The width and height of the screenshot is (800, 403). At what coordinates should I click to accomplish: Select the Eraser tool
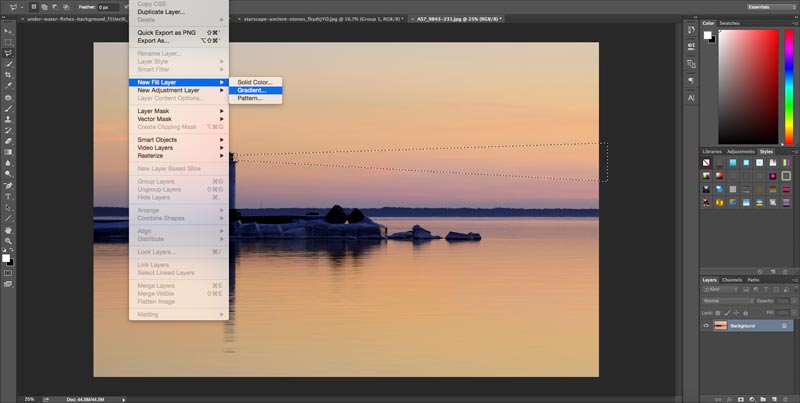(8, 141)
